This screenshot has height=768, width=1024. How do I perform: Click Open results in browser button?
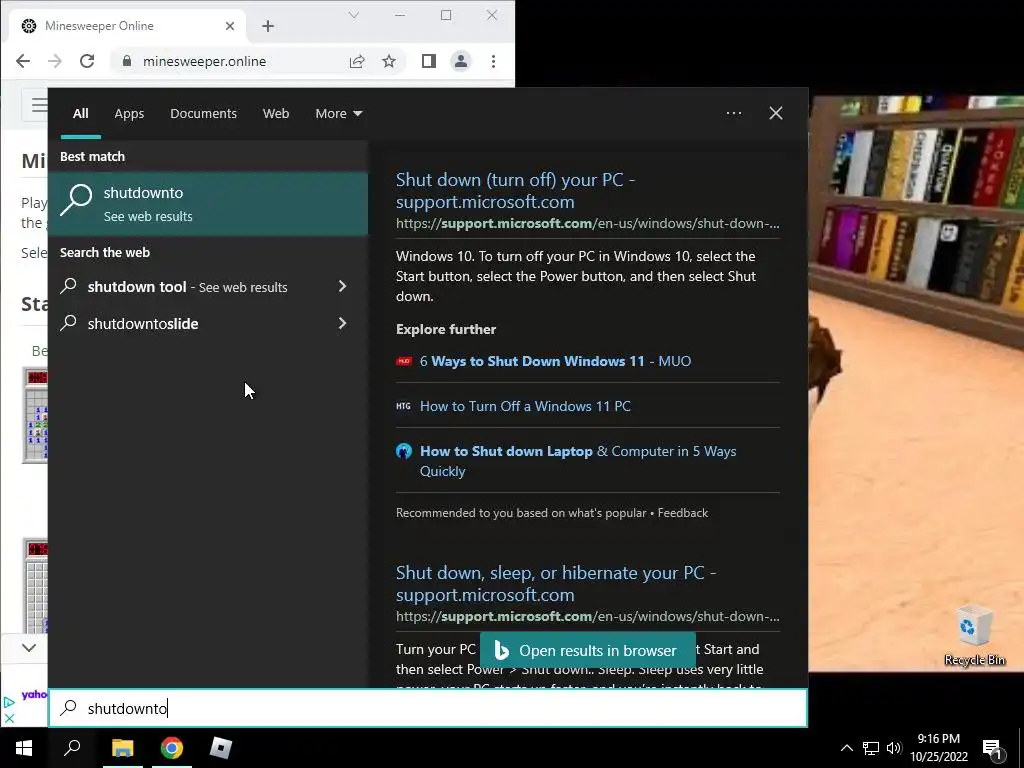tap(588, 650)
